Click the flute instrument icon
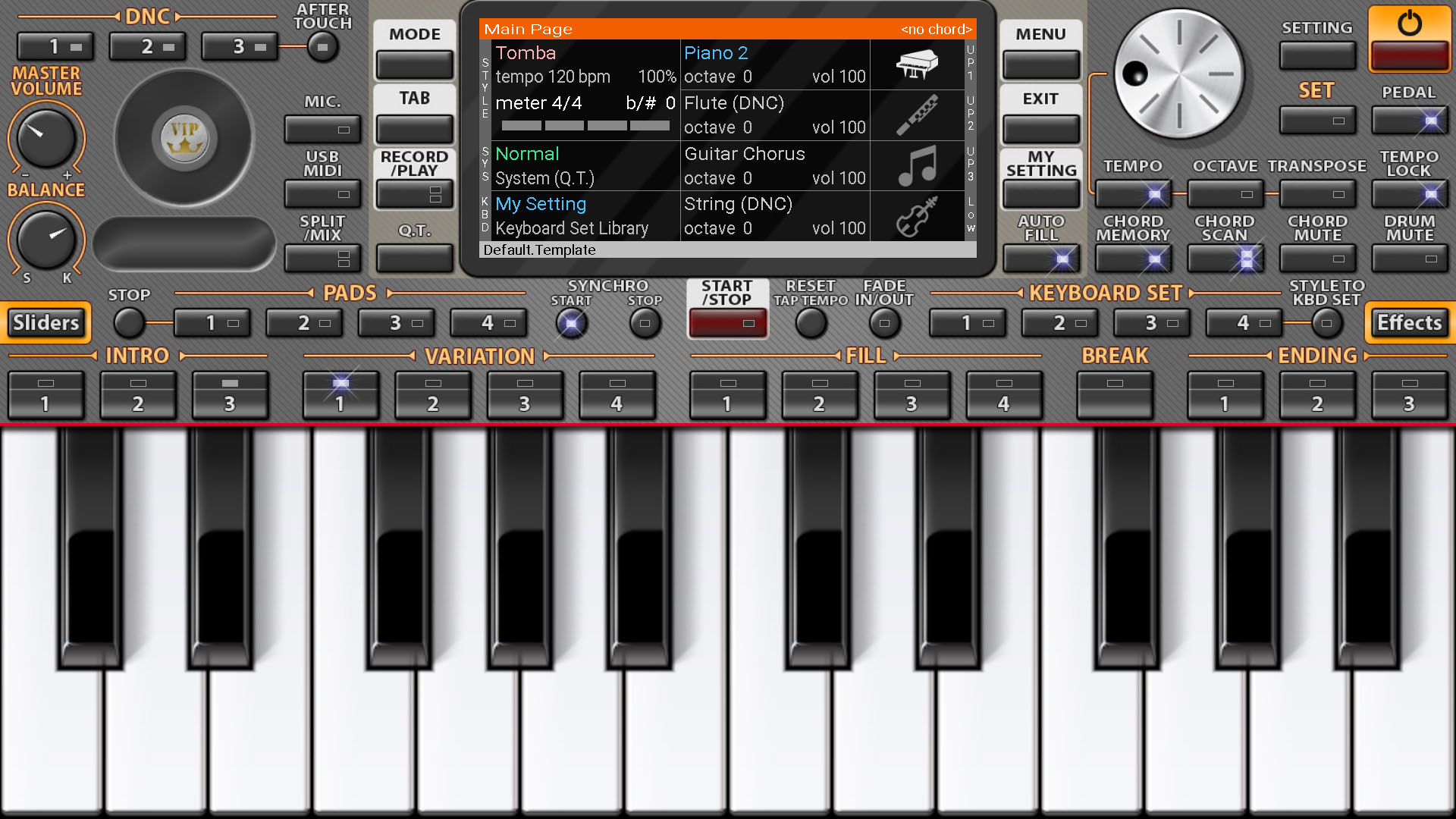Screen dimensions: 1456x819 (x=917, y=115)
